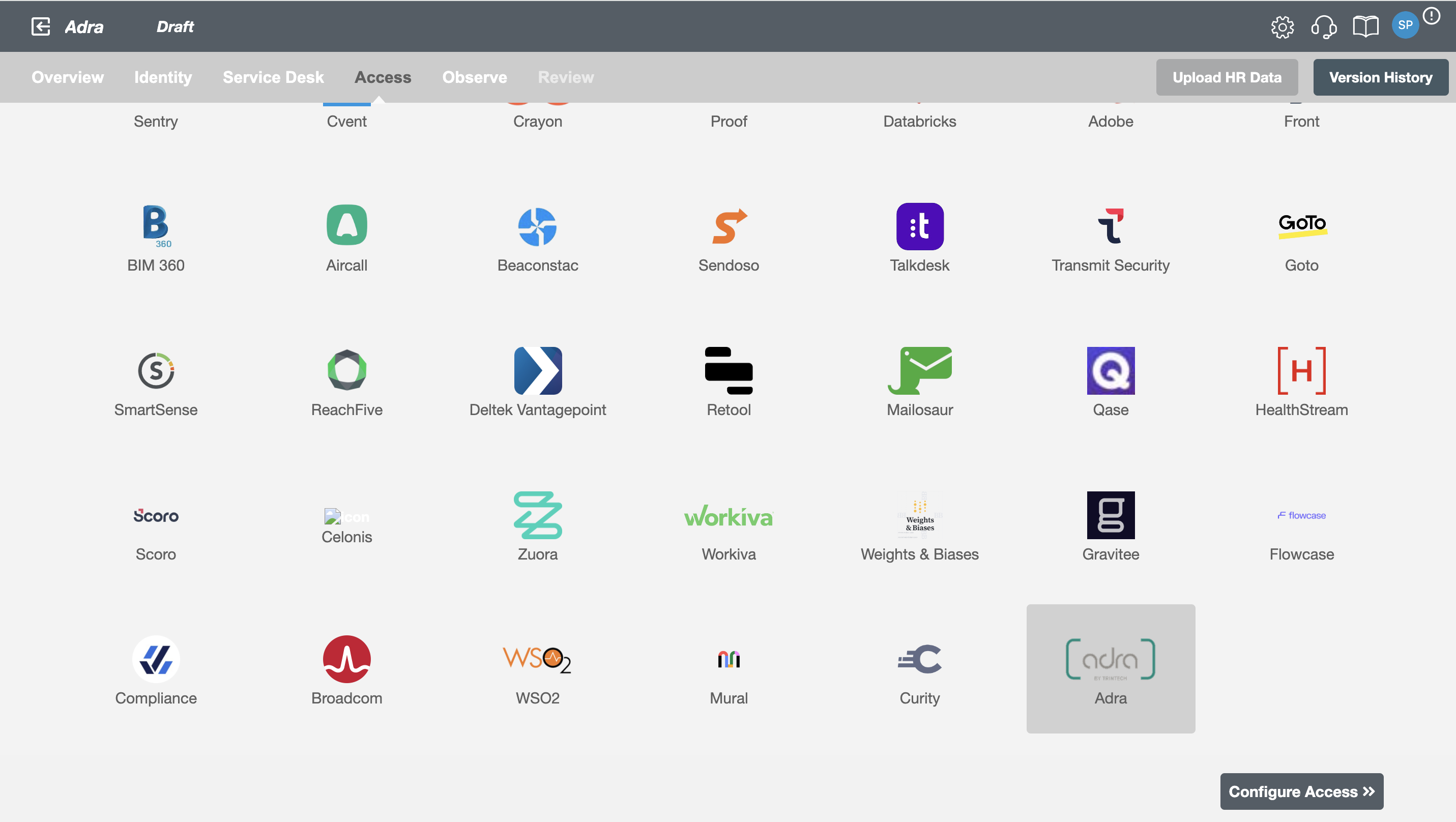Viewport: 1456px width, 822px height.
Task: Select the Mailosaur app icon
Action: pyautogui.click(x=920, y=371)
